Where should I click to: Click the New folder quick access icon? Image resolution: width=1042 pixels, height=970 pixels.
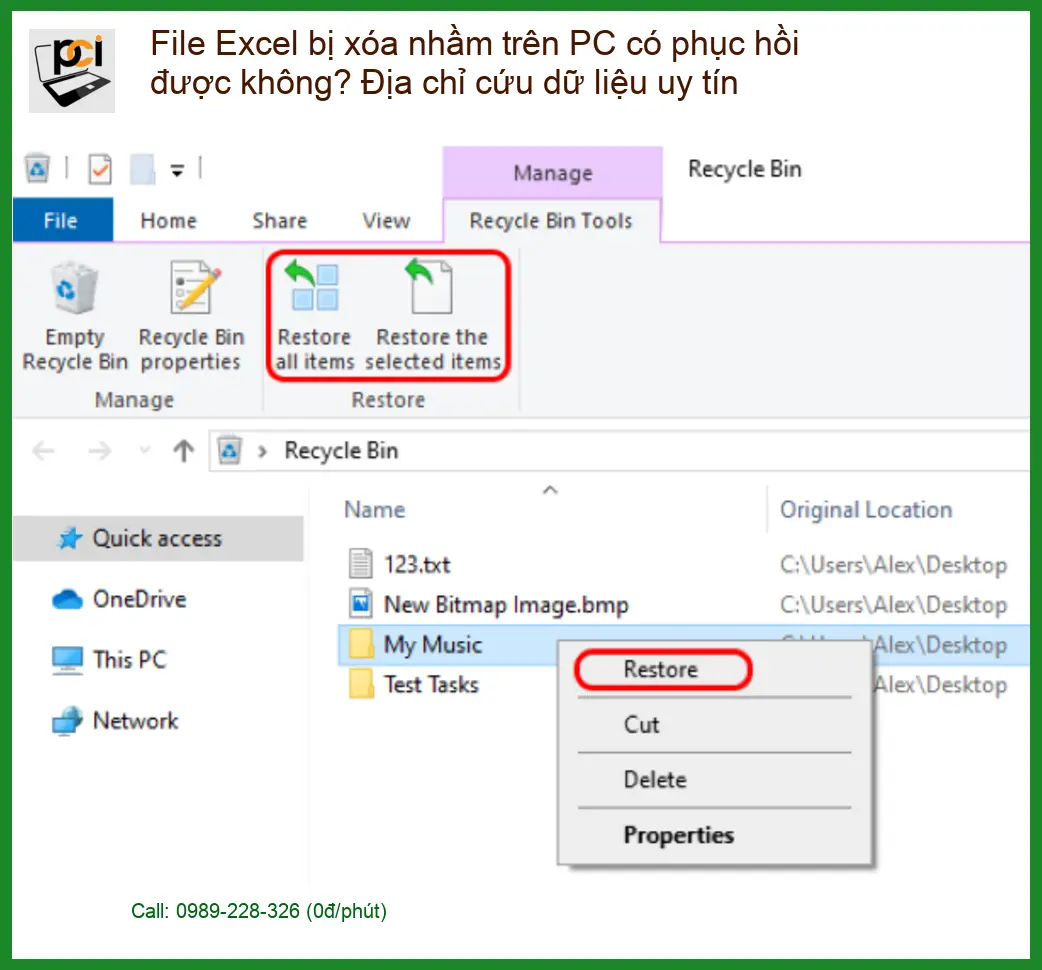pos(142,169)
